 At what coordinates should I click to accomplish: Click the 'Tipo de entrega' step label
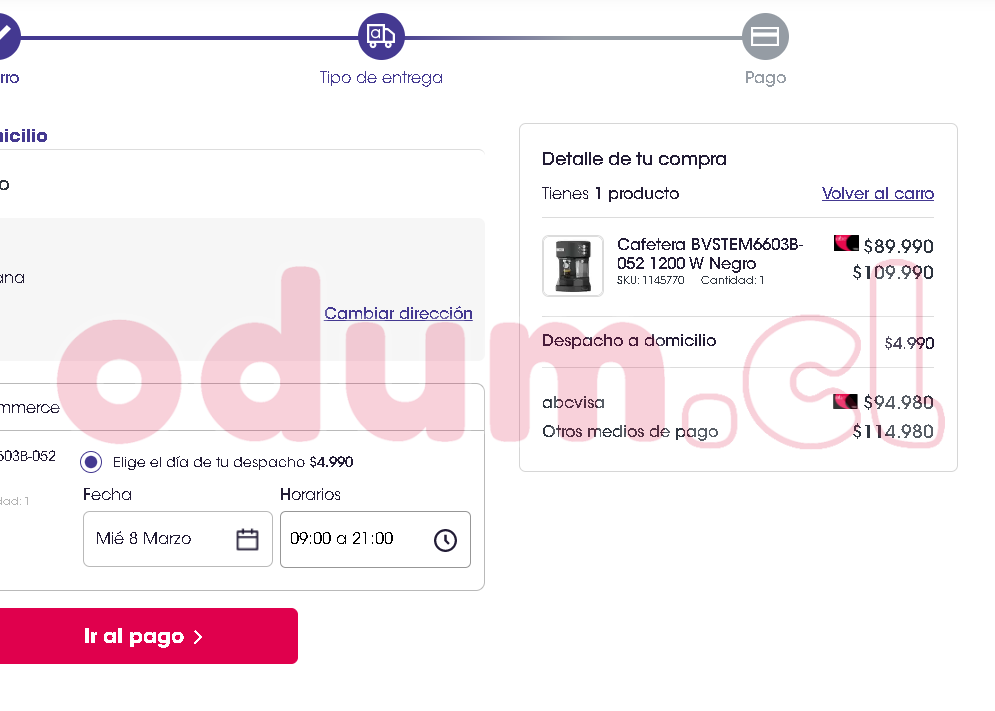tap(381, 77)
